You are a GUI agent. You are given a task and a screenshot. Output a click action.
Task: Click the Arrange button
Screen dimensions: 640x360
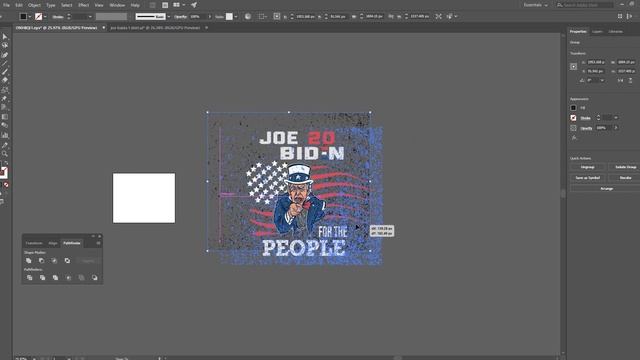pos(607,189)
